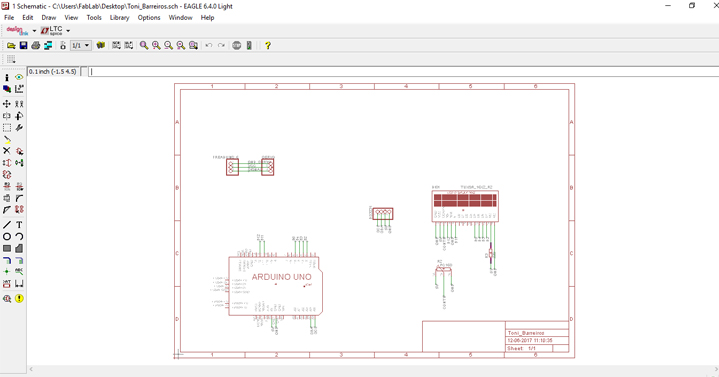Open the Edit menu

[28, 17]
